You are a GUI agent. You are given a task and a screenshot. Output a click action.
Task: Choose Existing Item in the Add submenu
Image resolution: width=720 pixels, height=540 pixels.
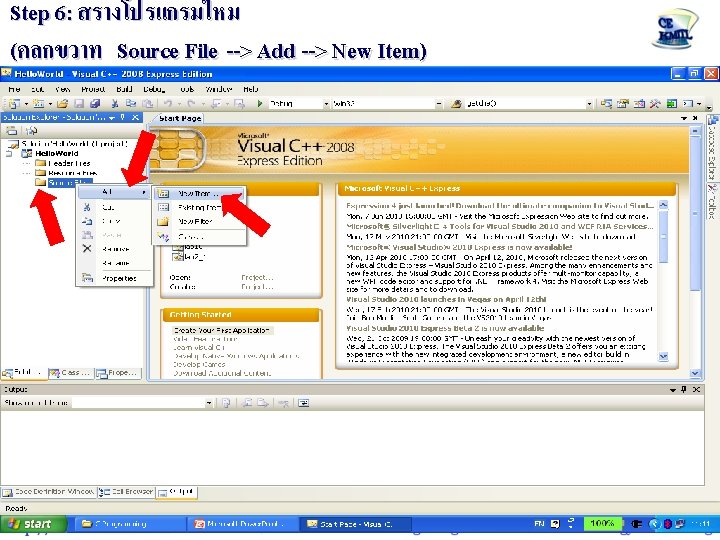tap(199, 208)
